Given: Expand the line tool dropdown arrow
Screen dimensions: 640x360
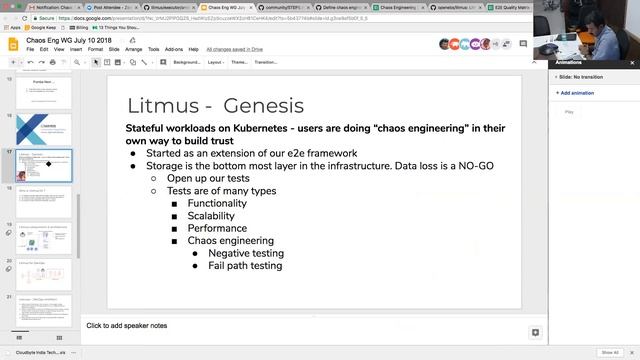Looking at the screenshot, I should (152, 62).
